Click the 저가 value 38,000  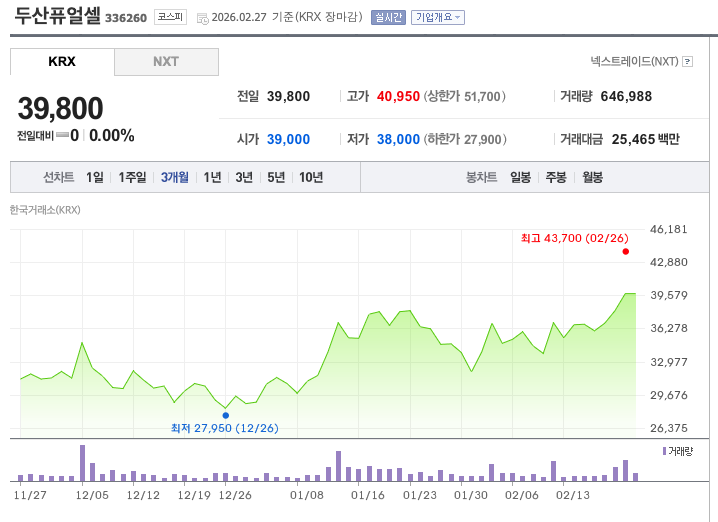398,139
